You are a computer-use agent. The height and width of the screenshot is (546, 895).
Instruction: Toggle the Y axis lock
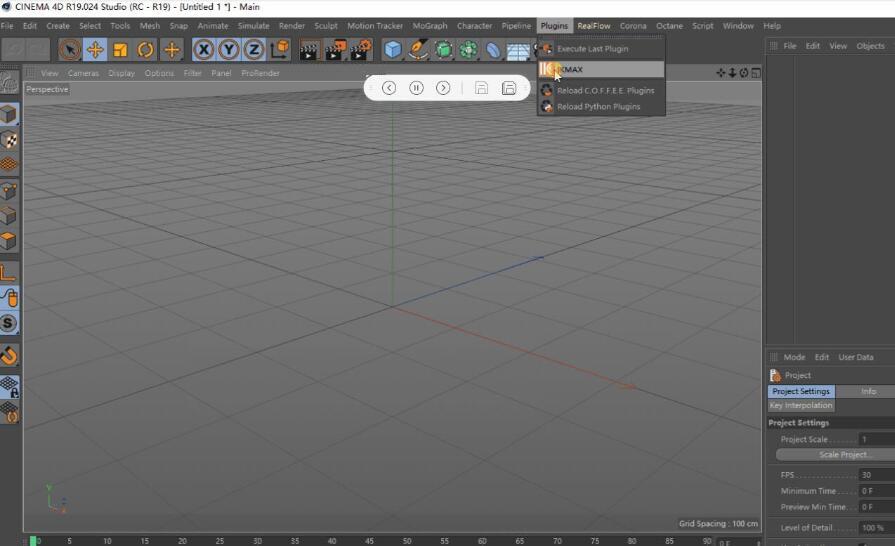tap(229, 50)
